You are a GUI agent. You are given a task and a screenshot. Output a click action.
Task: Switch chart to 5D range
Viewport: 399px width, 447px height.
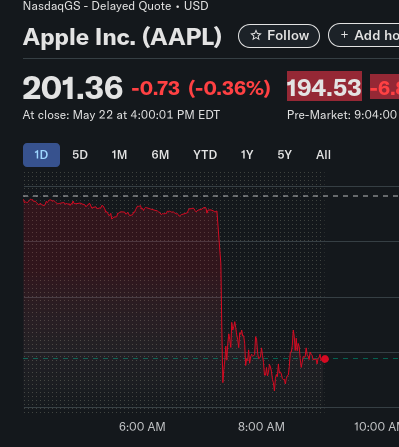(x=80, y=155)
